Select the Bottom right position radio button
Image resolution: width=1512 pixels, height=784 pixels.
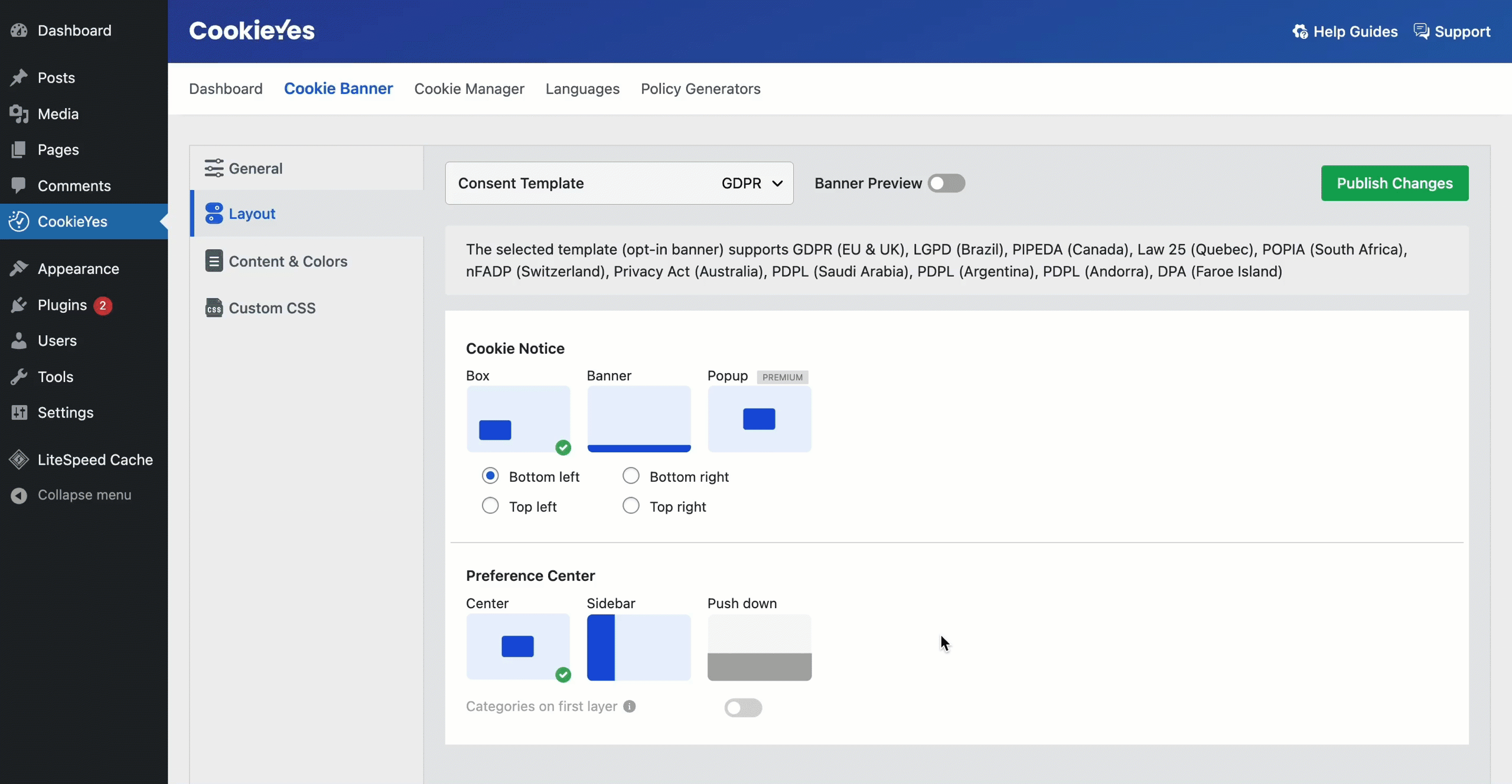click(x=631, y=476)
